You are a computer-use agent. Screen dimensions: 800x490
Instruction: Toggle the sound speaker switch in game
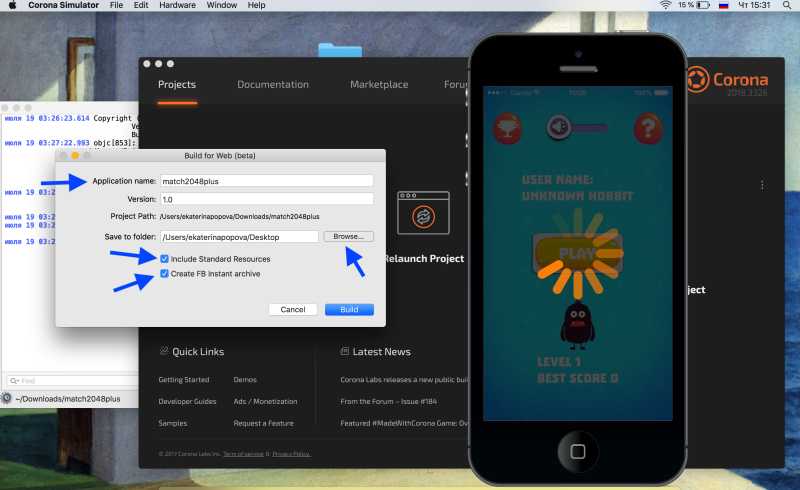pos(577,127)
